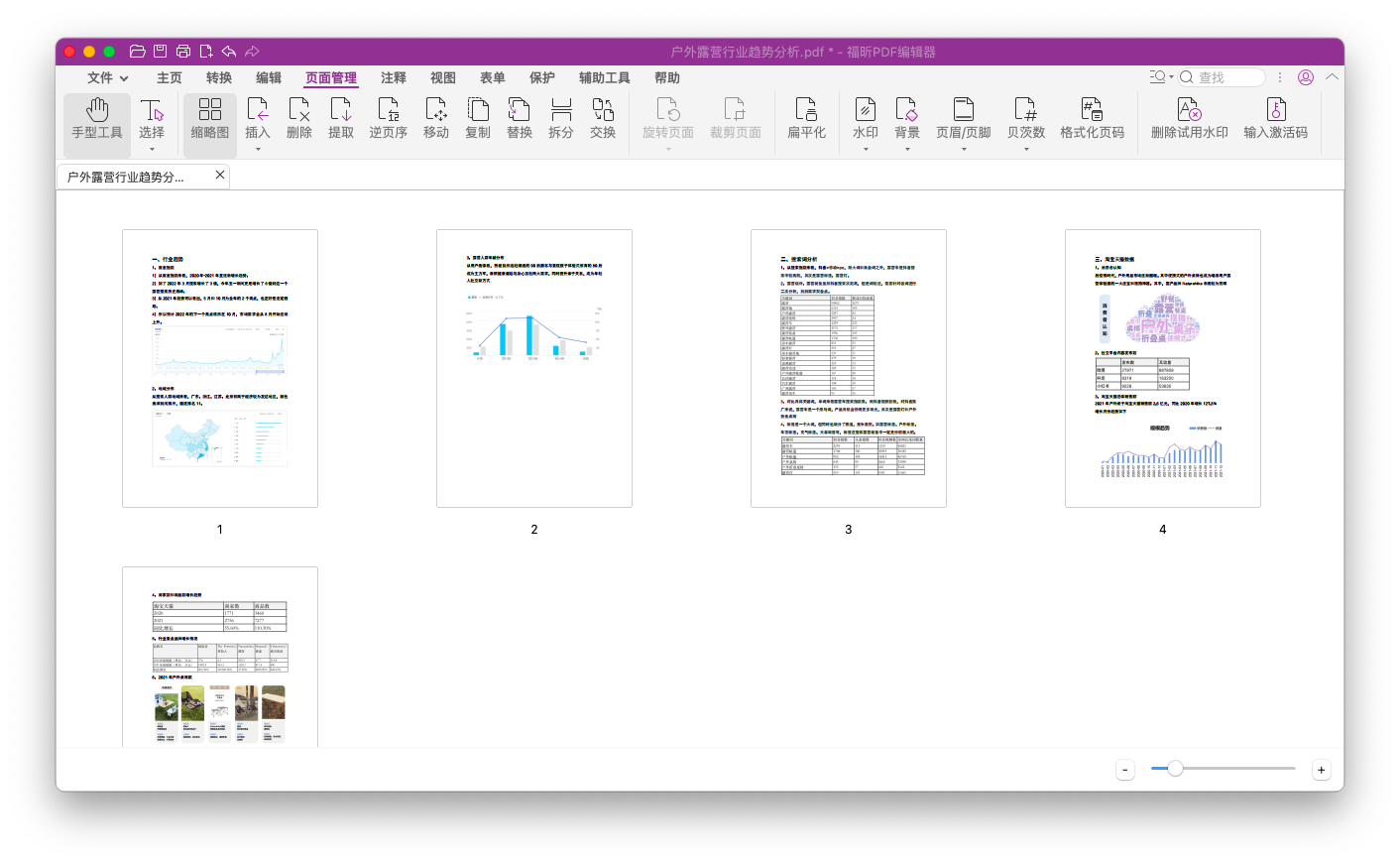This screenshot has height=865, width=1400.
Task: Click the Swap pages (交换) icon
Action: pyautogui.click(x=603, y=119)
